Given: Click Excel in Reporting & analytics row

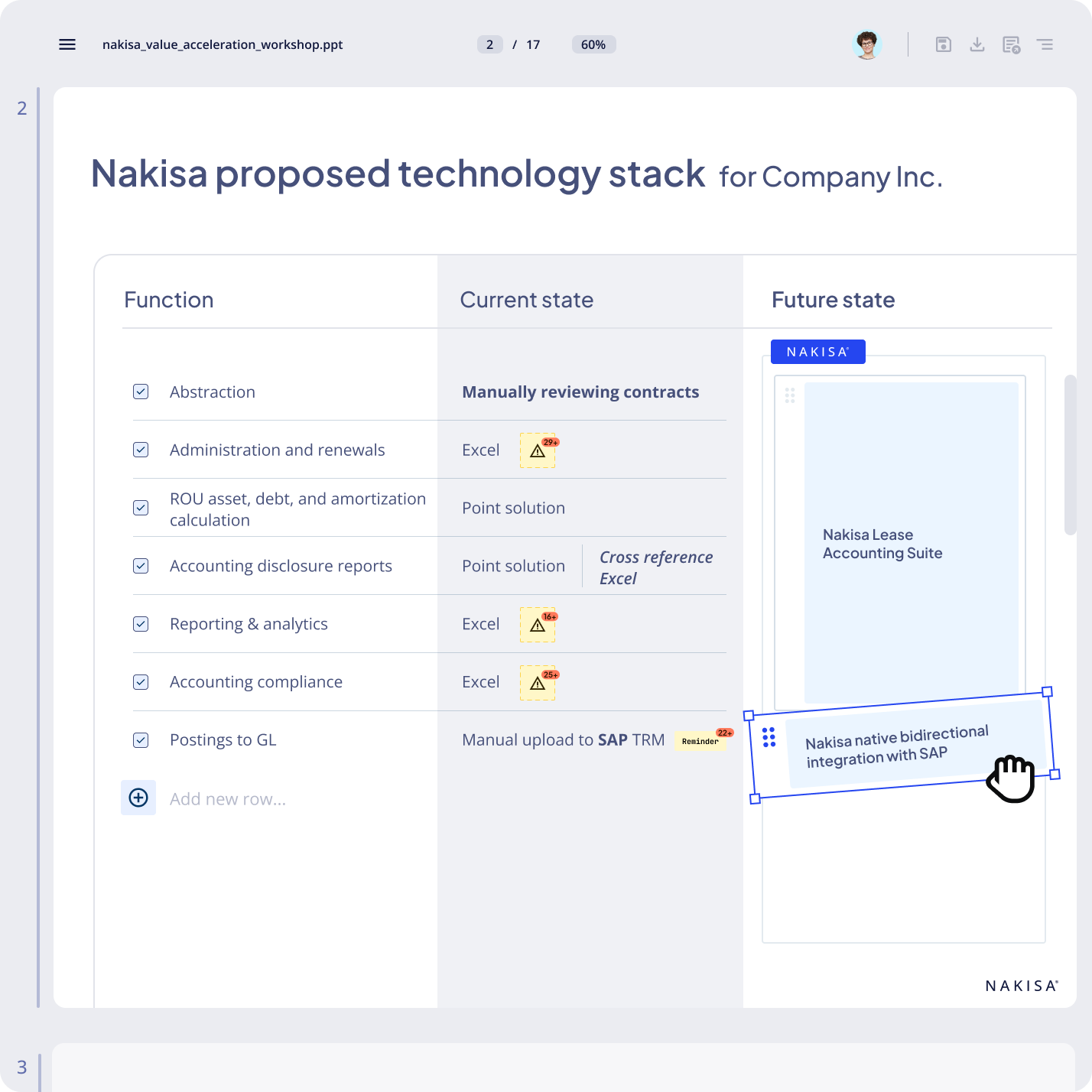Looking at the screenshot, I should pos(481,625).
